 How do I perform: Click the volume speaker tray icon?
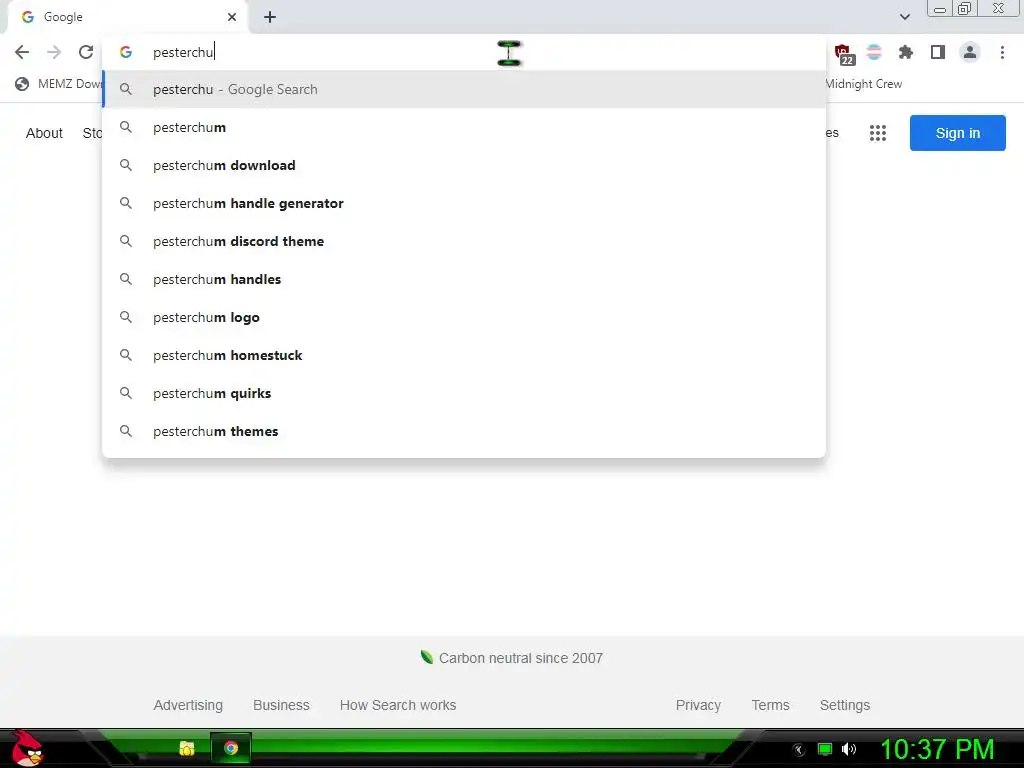[849, 749]
